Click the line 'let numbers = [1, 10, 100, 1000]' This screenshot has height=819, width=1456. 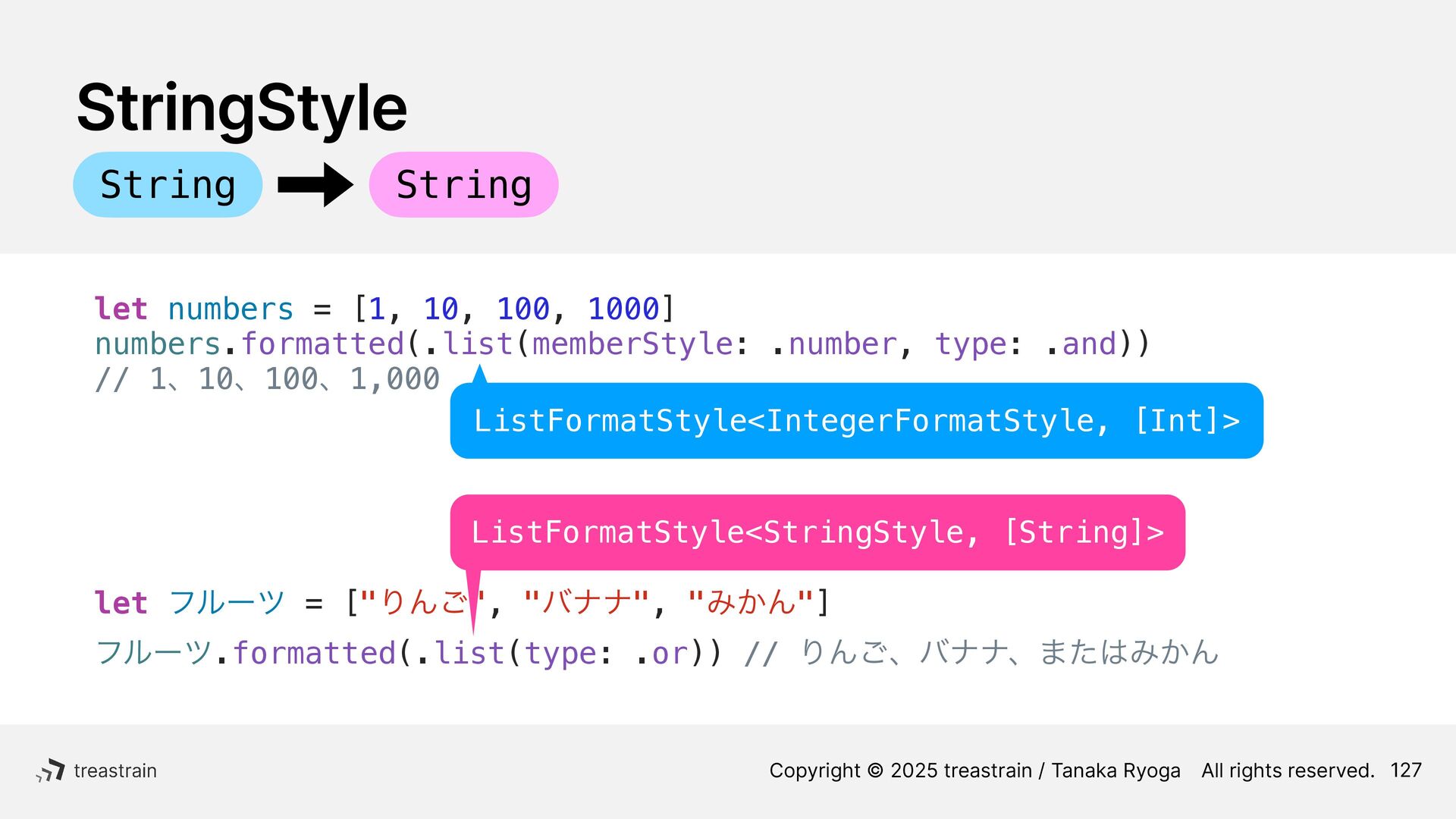coord(384,309)
